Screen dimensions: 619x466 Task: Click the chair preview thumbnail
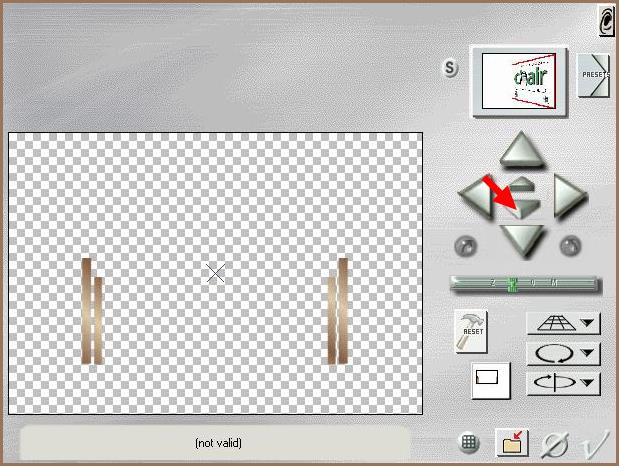[x=519, y=80]
